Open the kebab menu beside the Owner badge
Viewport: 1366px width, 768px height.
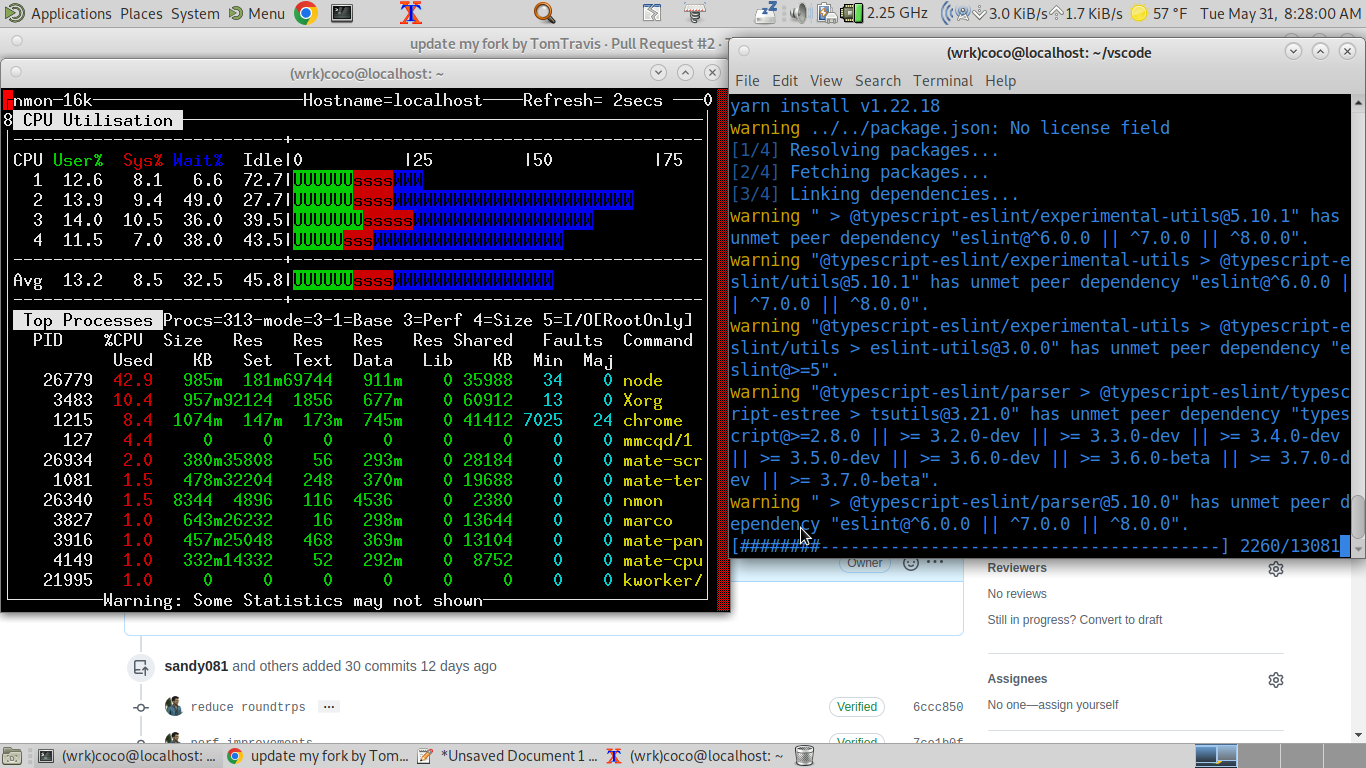click(x=935, y=563)
